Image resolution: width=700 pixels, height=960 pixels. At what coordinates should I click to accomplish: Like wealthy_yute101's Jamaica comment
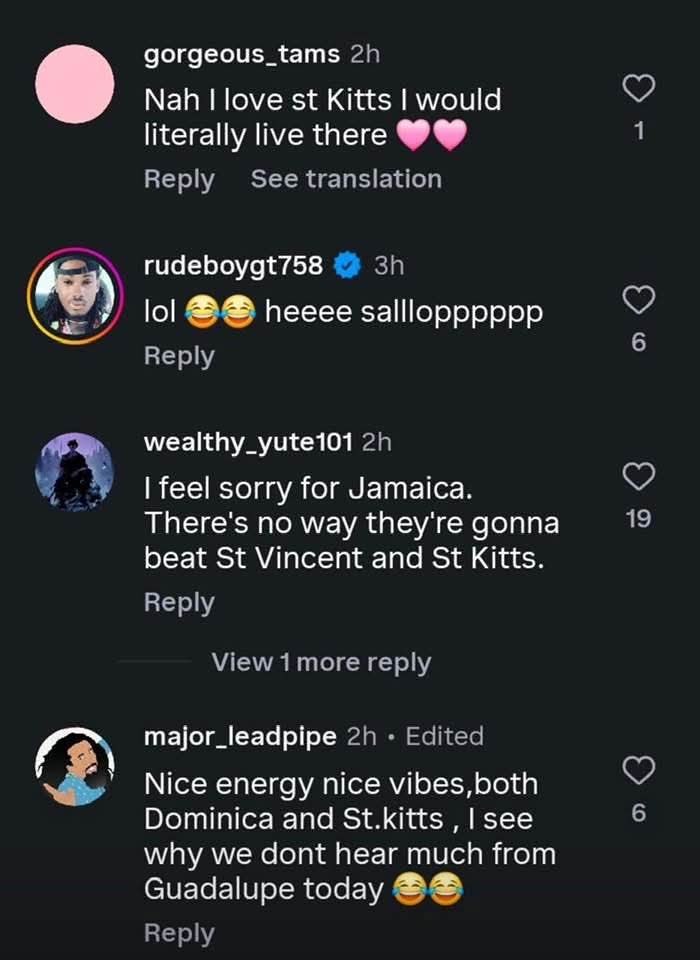tap(639, 476)
